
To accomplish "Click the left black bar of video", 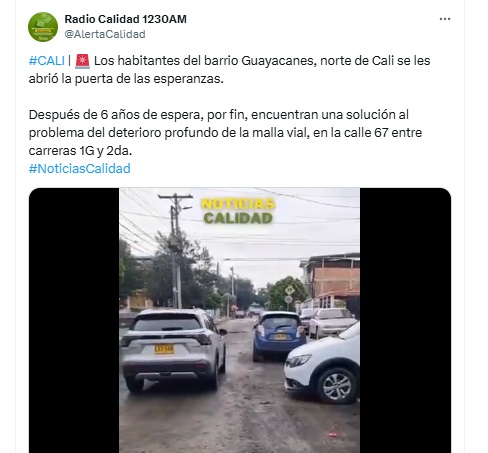I will (x=74, y=320).
